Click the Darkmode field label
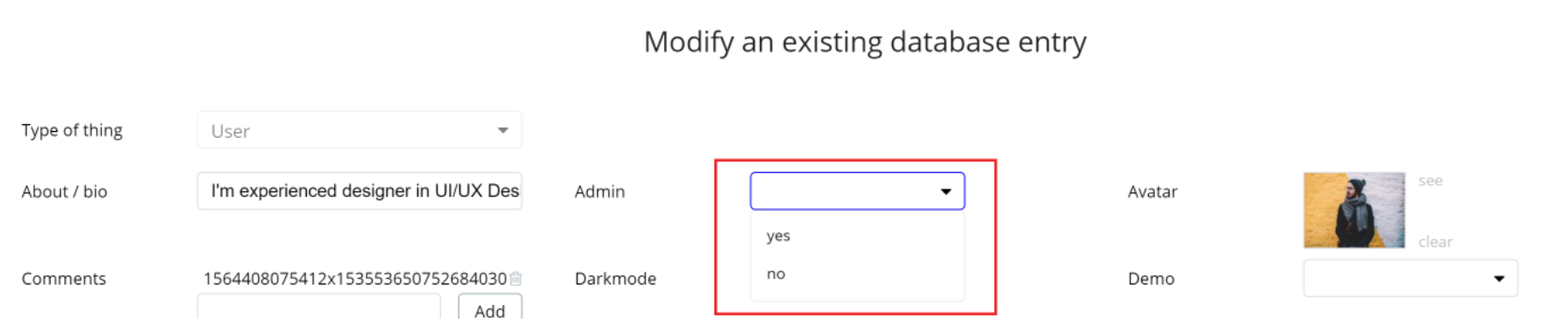The image size is (1568, 329). 615,278
